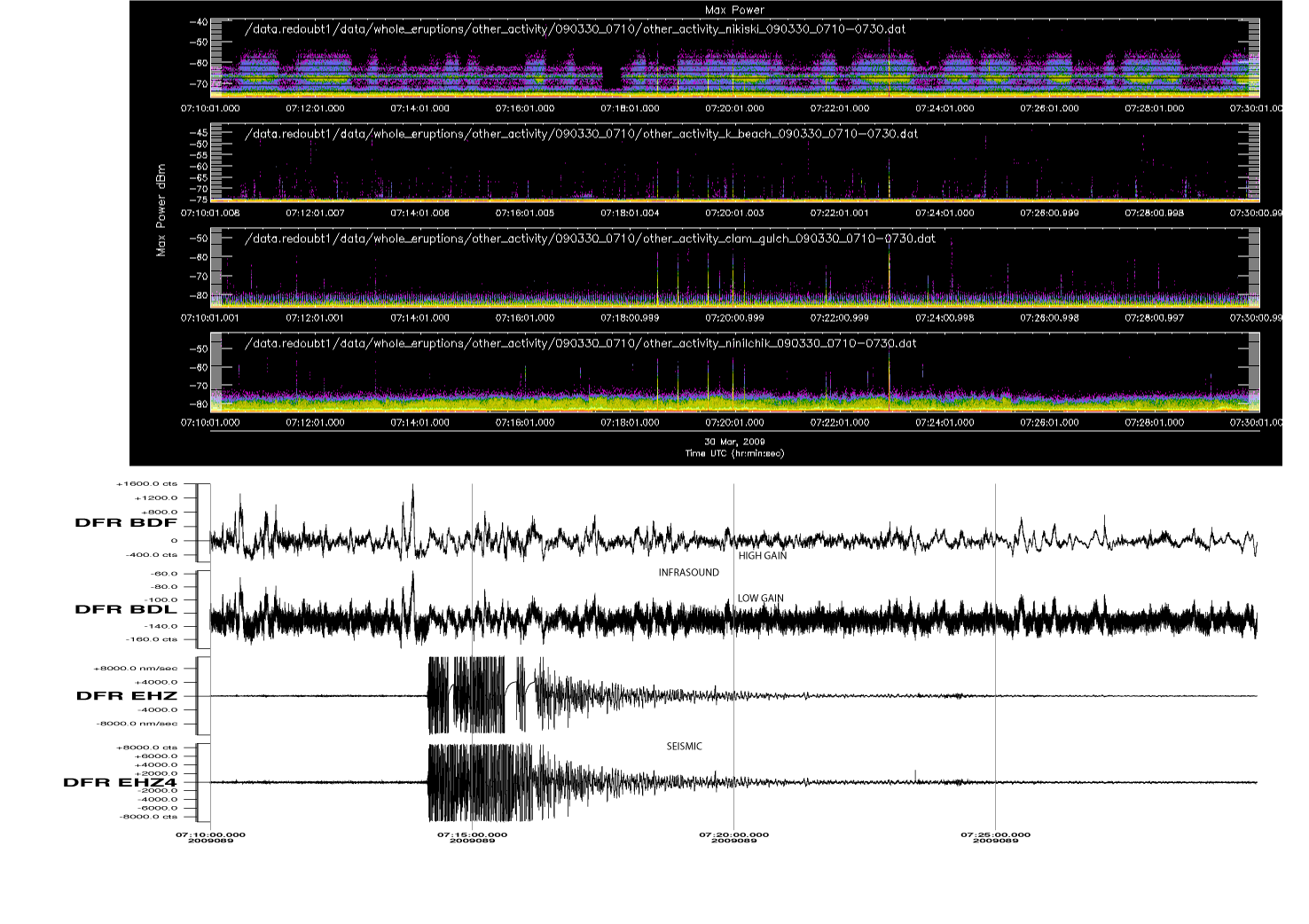Click the "LOW GAIN" annotation
Image resolution: width=1309 pixels, height=924 pixels.
tap(761, 599)
